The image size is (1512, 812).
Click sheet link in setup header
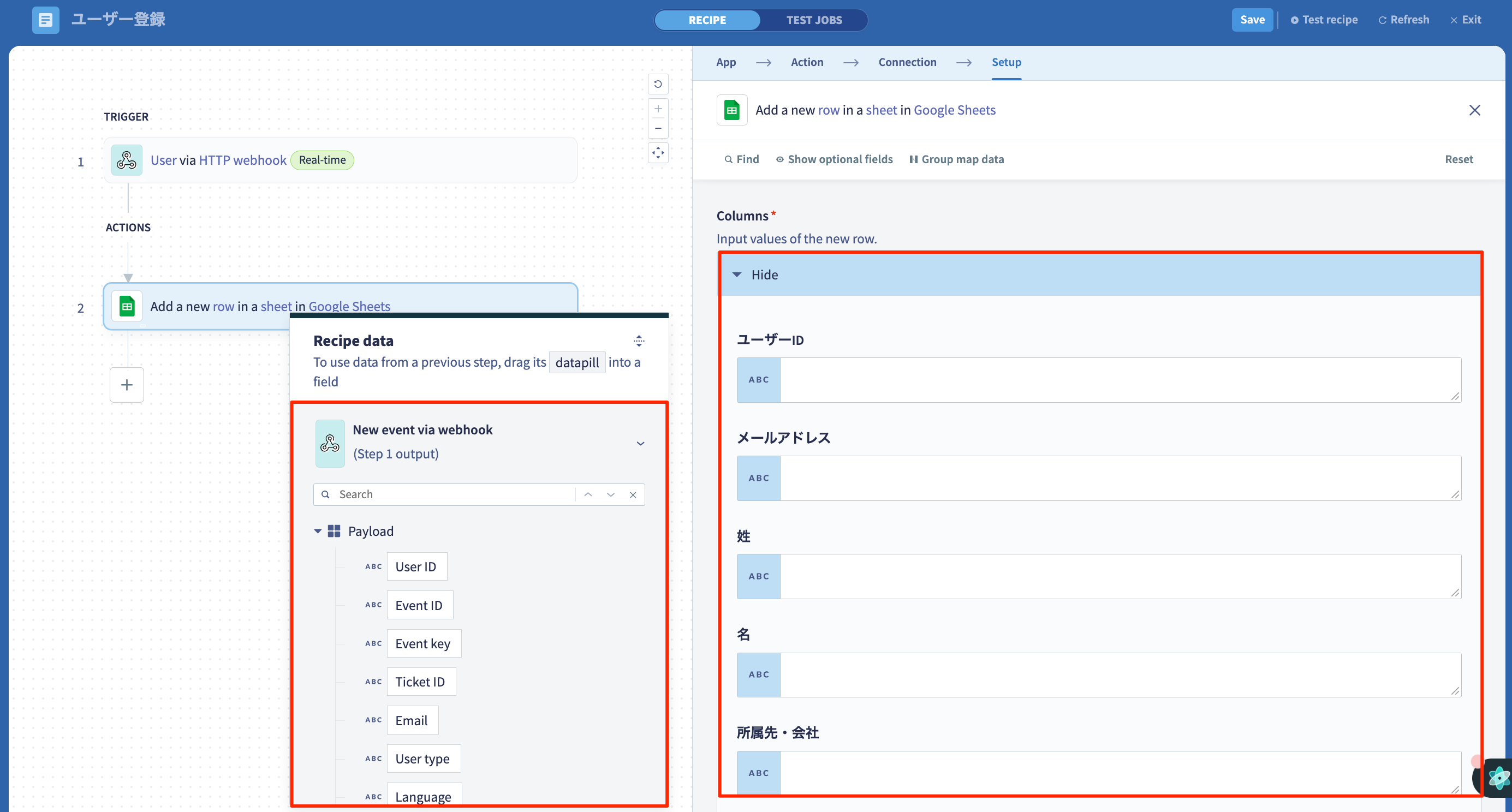click(x=881, y=110)
